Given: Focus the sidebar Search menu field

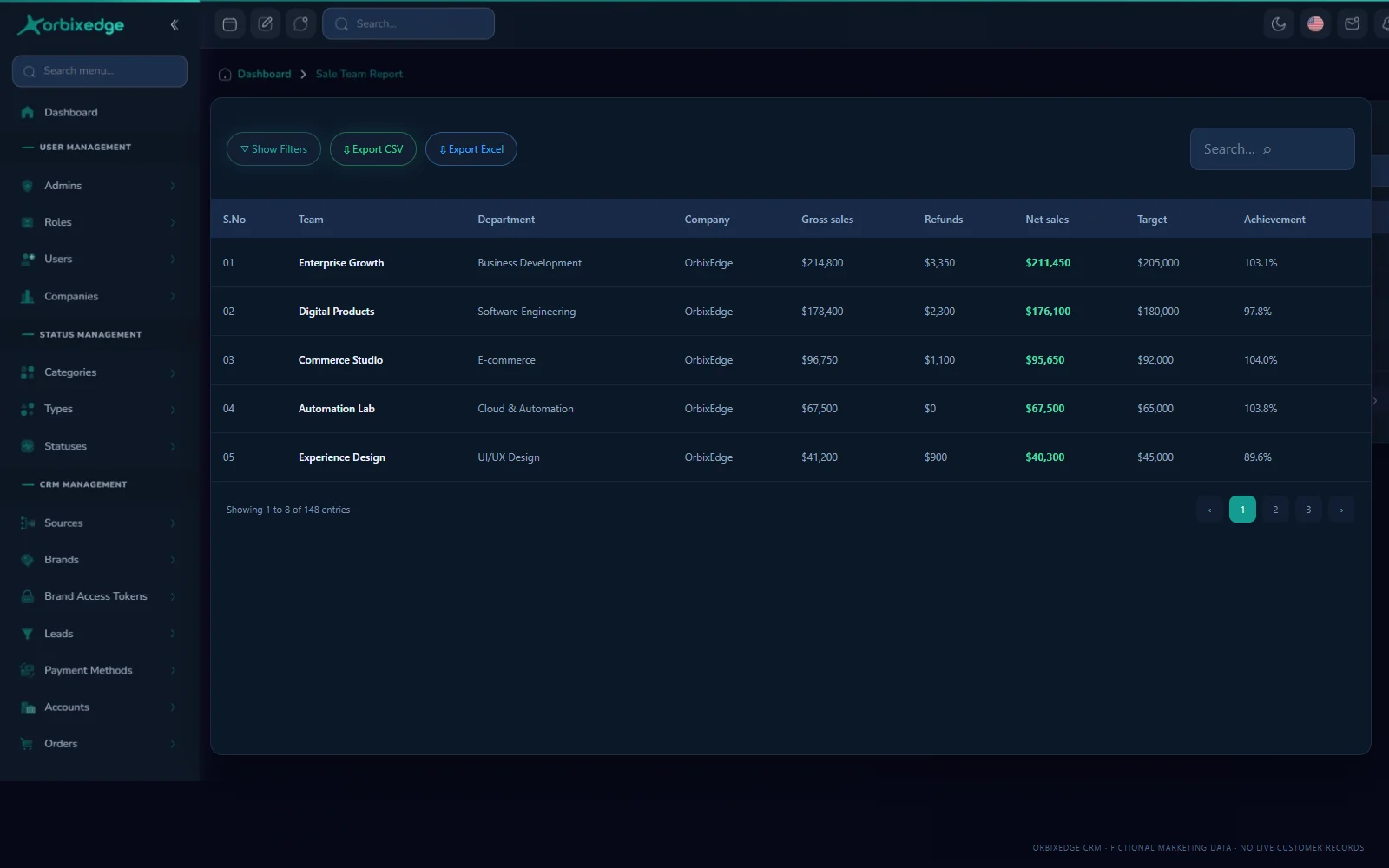Looking at the screenshot, I should [100, 71].
